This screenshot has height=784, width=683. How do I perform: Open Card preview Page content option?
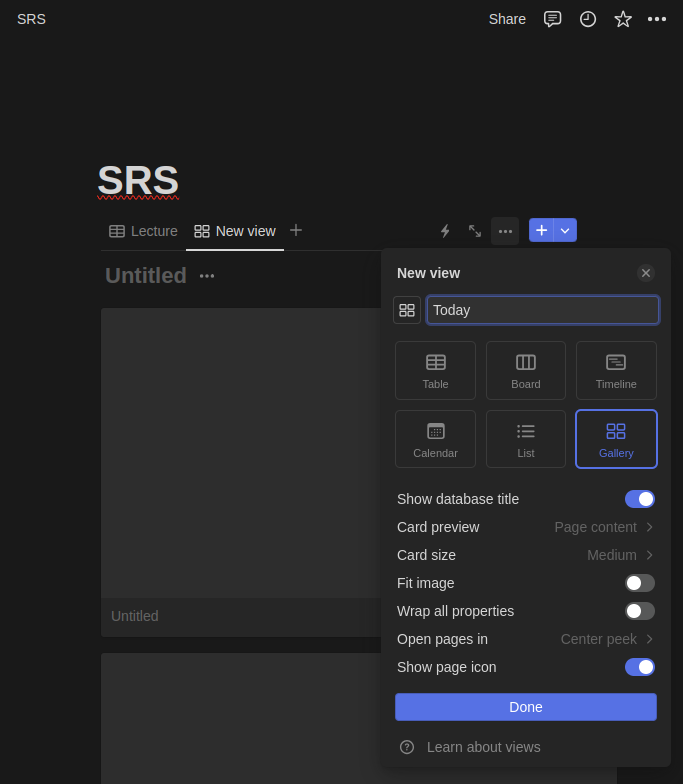pyautogui.click(x=526, y=527)
